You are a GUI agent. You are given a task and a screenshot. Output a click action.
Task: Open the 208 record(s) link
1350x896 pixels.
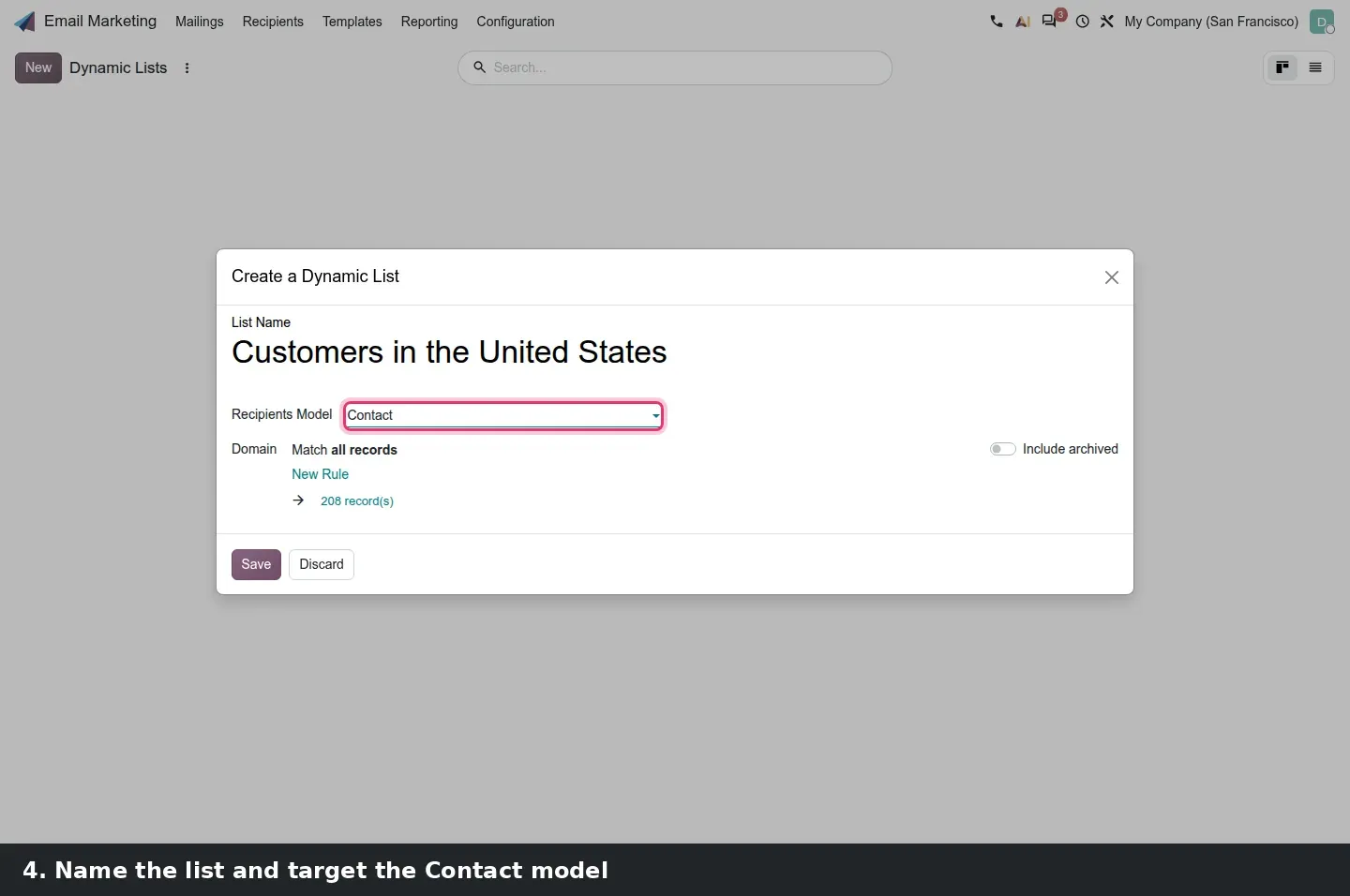pyautogui.click(x=357, y=501)
